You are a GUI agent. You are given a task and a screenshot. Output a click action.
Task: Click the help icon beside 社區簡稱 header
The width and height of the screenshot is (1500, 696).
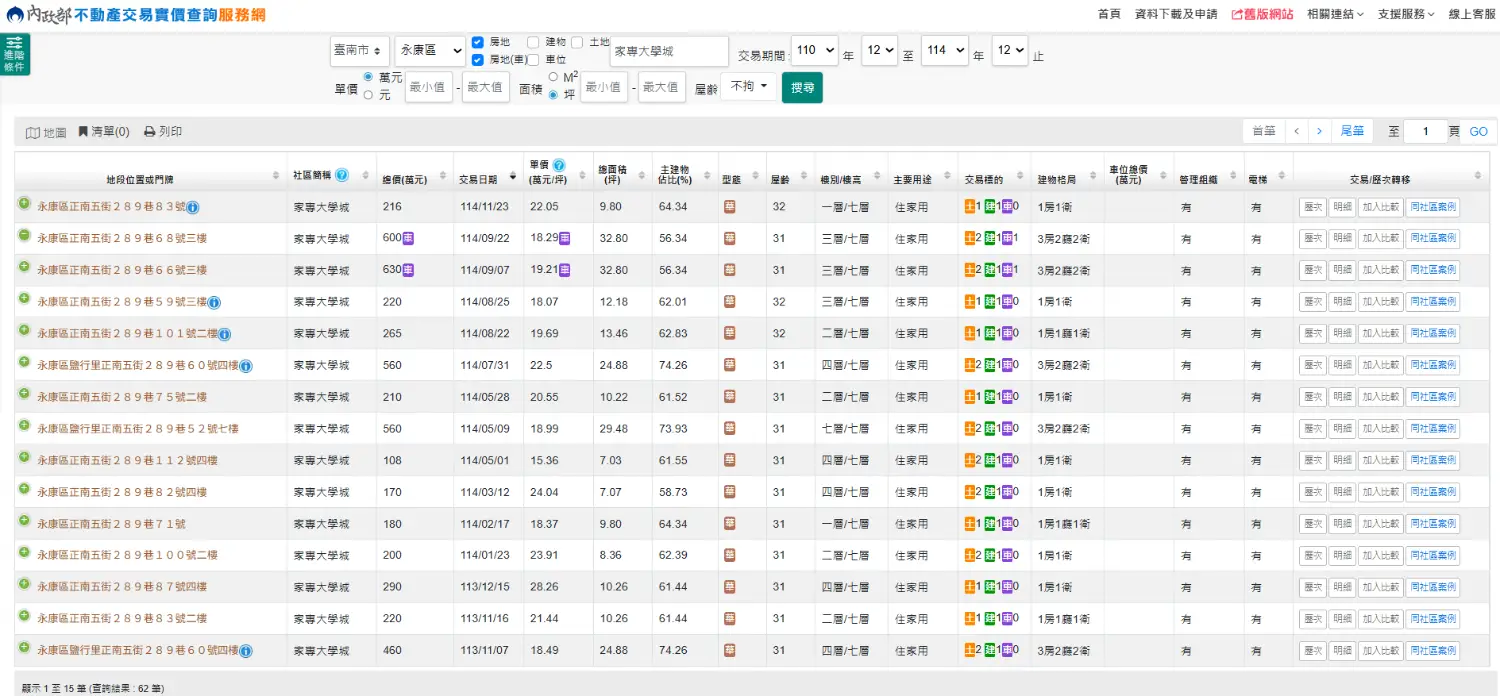(342, 175)
